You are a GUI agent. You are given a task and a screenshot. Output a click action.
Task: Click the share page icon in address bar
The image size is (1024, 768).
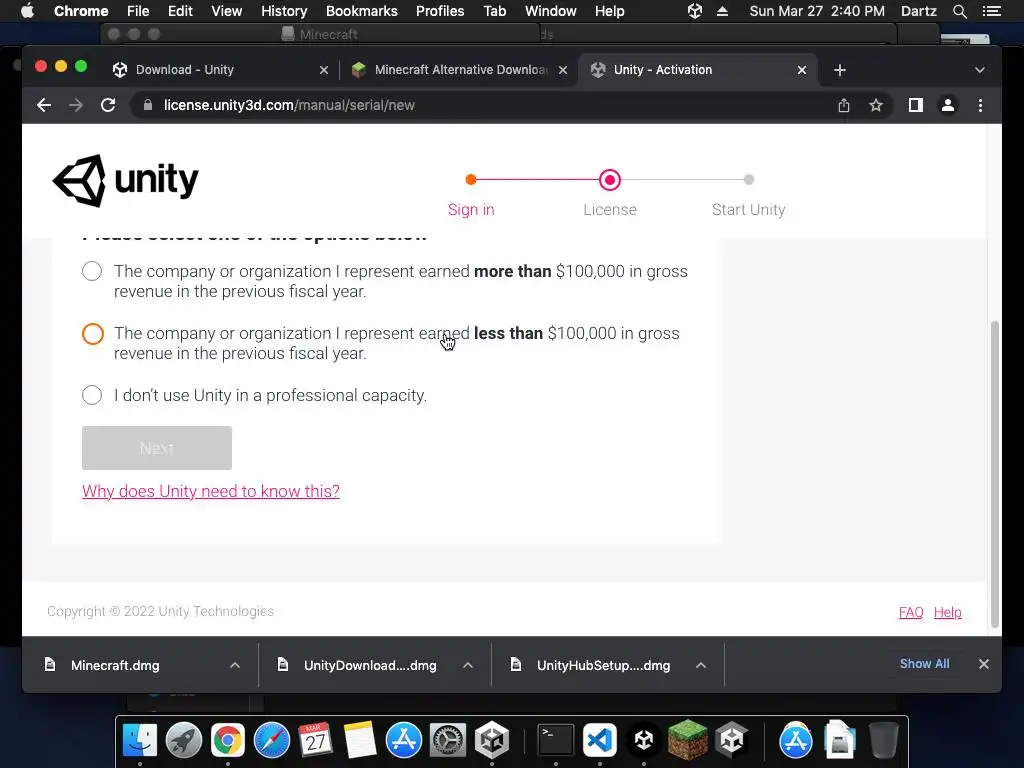coord(844,105)
